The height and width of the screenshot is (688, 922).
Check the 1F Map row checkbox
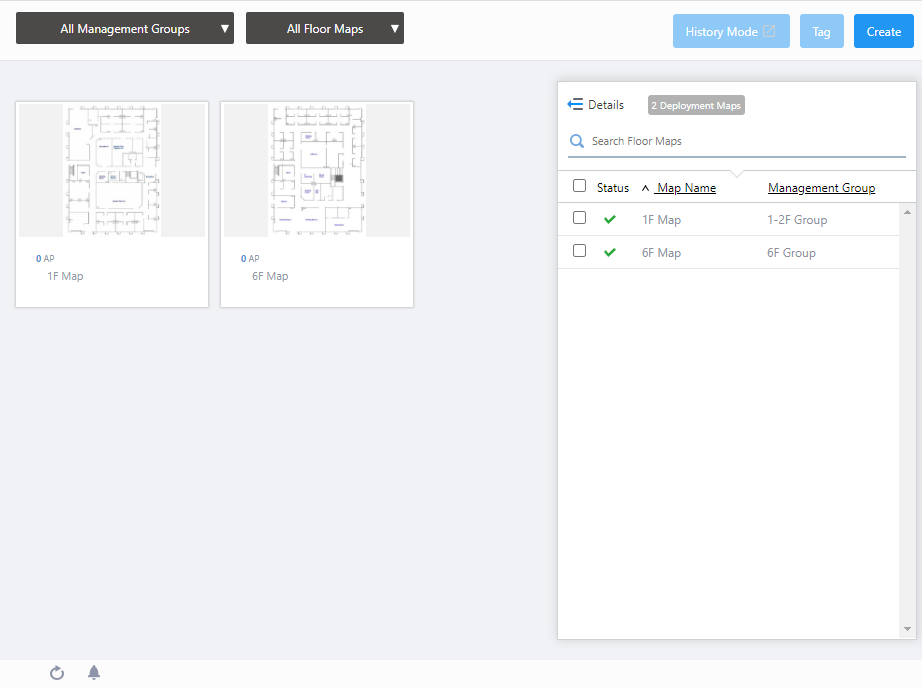click(579, 218)
